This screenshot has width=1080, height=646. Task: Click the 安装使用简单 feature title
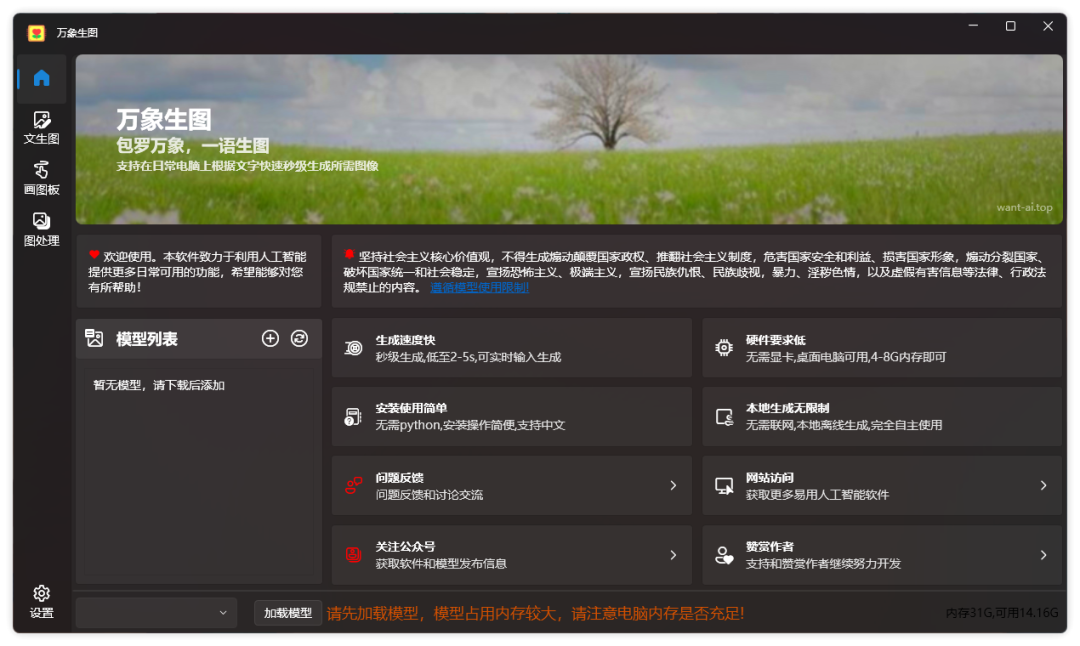pyautogui.click(x=411, y=408)
